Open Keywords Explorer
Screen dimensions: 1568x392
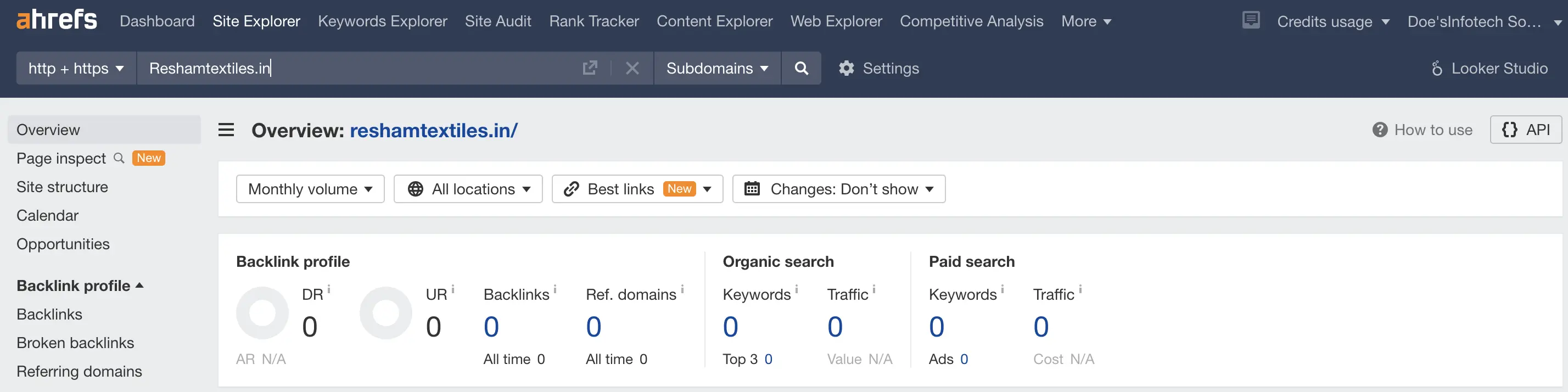[x=382, y=21]
